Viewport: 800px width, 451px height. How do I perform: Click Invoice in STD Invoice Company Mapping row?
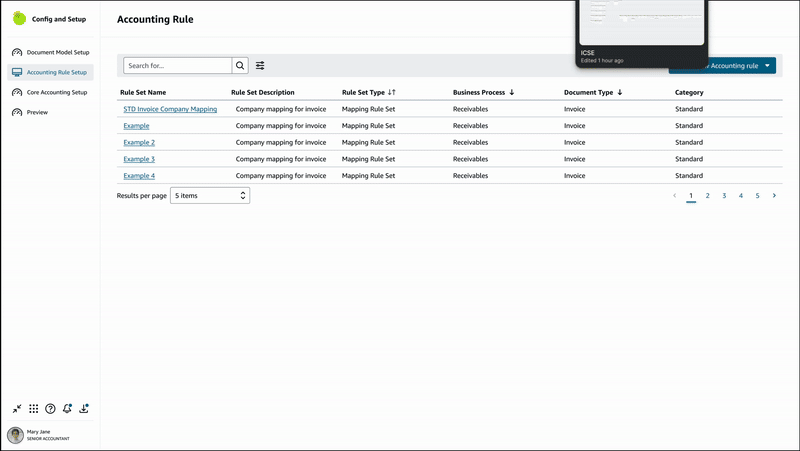click(x=574, y=109)
